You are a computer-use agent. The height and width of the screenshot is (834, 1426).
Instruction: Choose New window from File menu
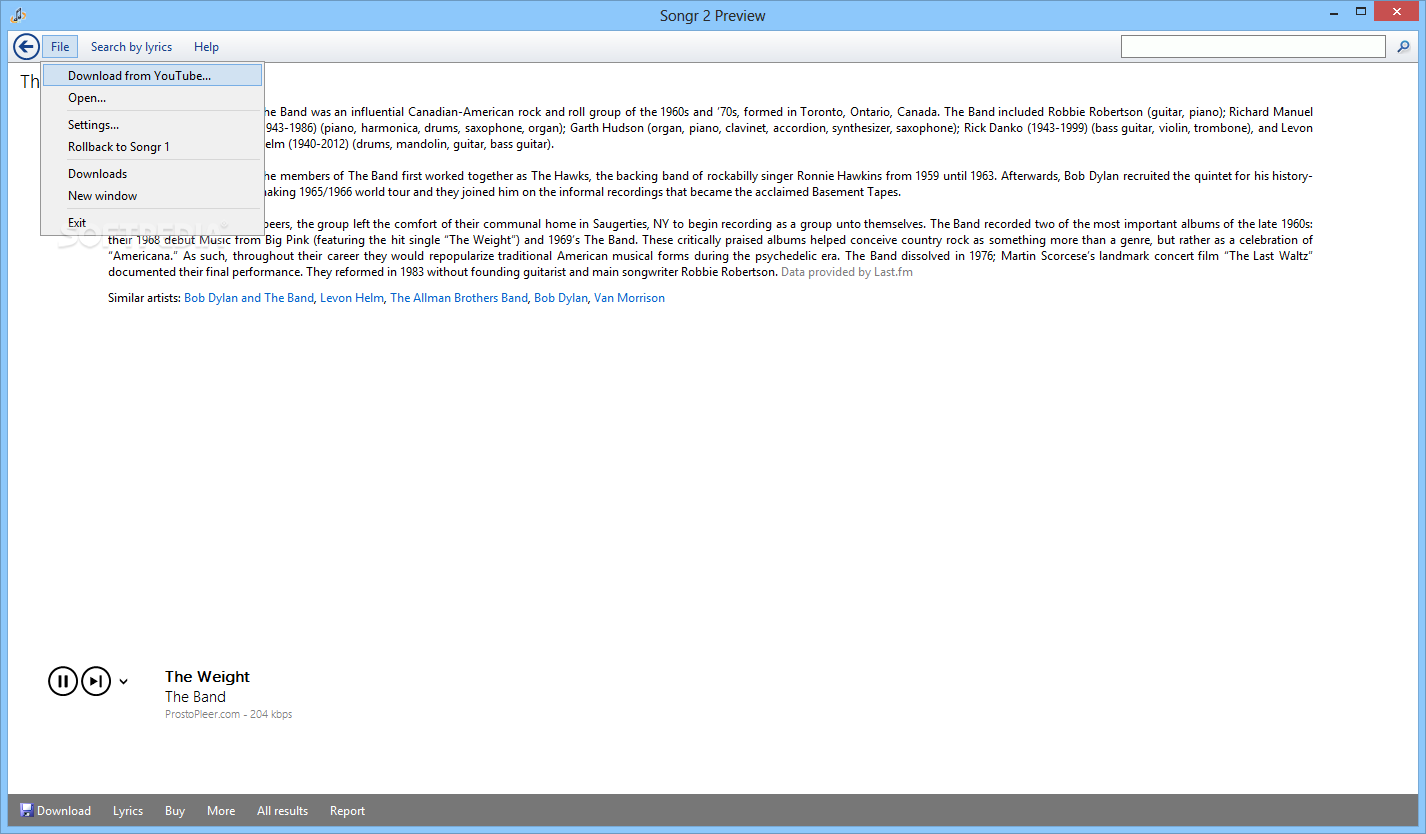click(152, 196)
